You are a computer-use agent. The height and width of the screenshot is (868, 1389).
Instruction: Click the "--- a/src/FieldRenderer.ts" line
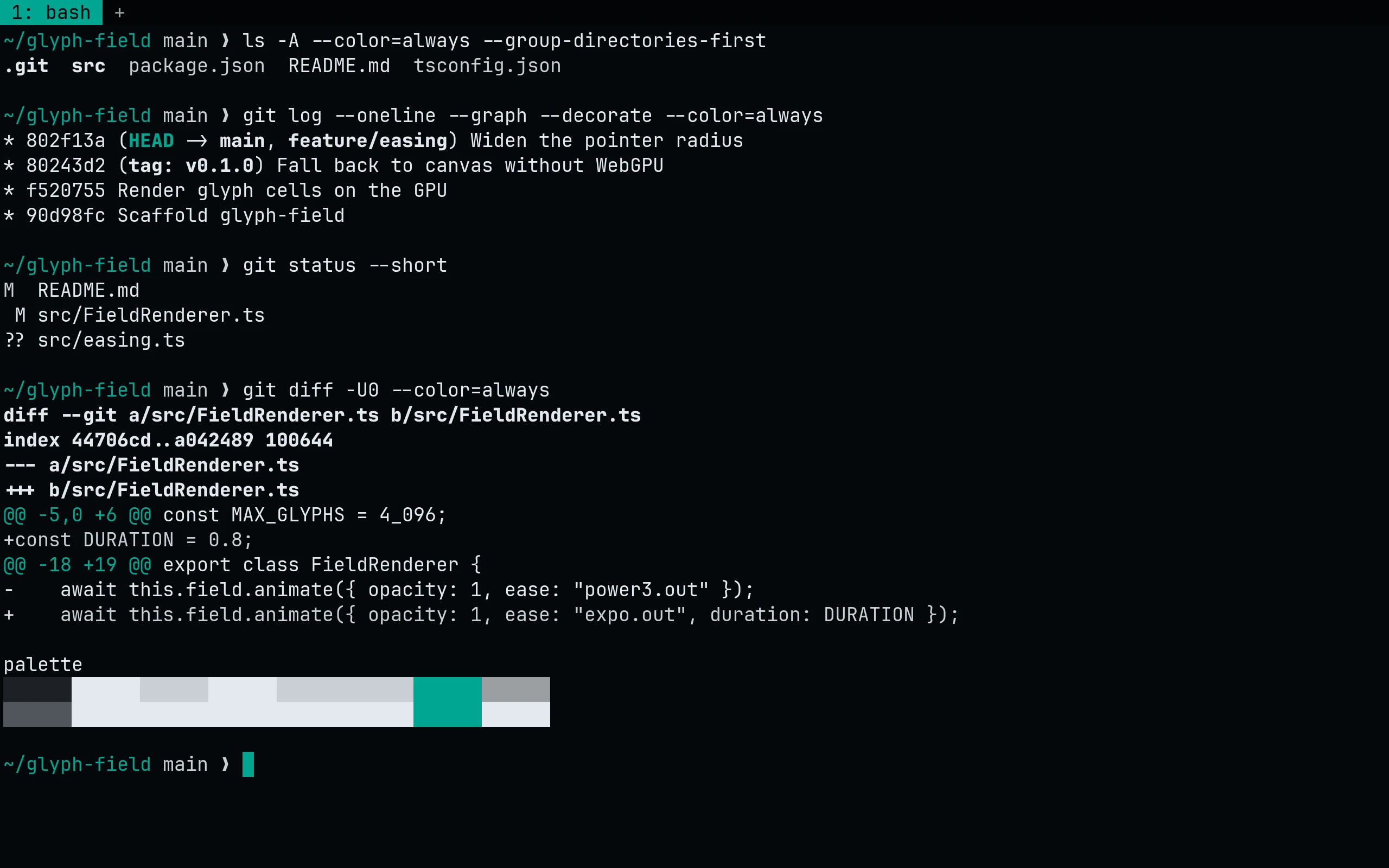click(x=151, y=465)
